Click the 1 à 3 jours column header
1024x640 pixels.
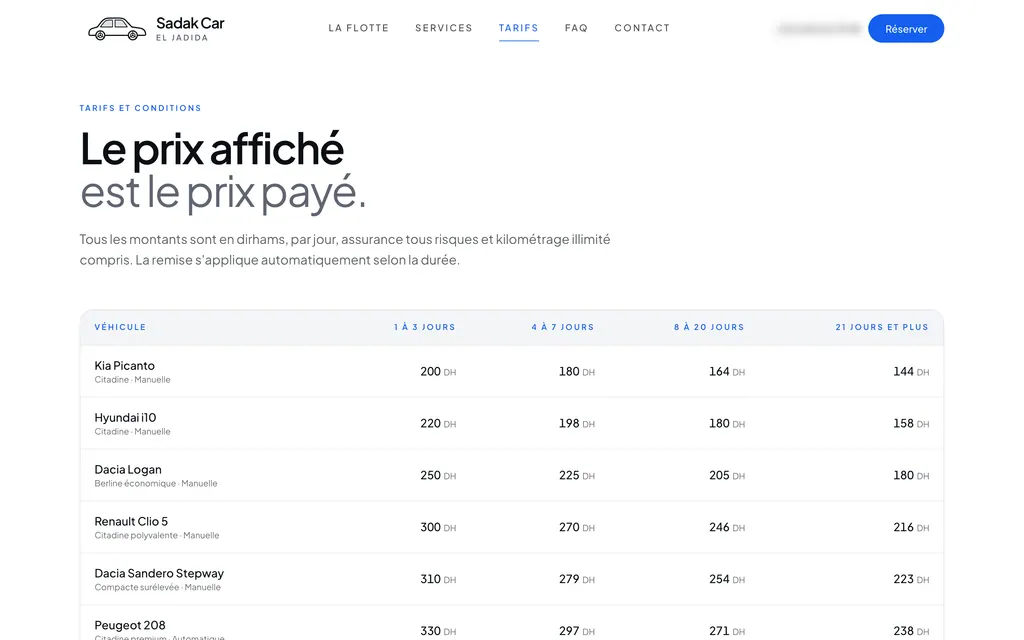424,327
